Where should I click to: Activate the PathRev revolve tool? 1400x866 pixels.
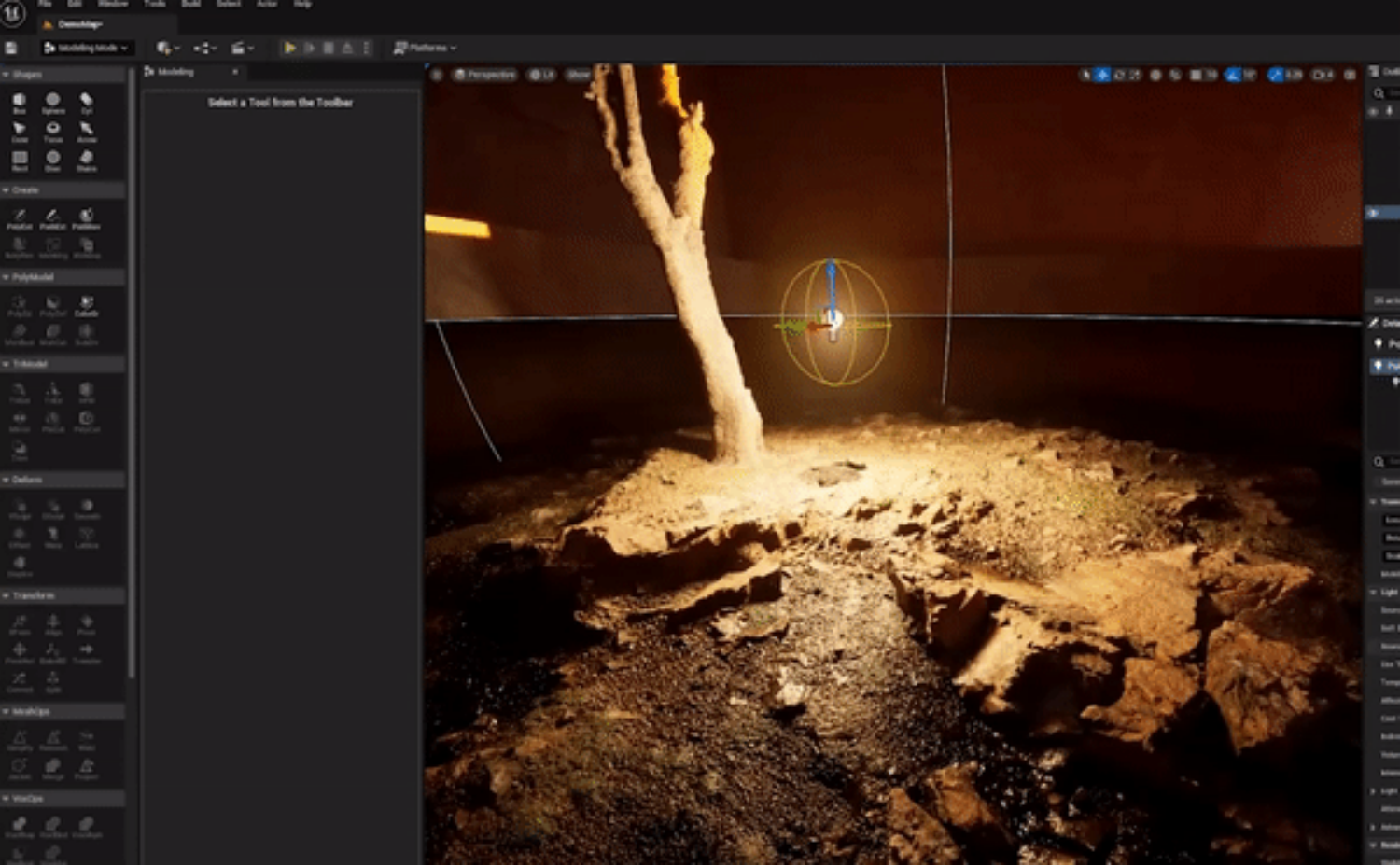(x=87, y=219)
